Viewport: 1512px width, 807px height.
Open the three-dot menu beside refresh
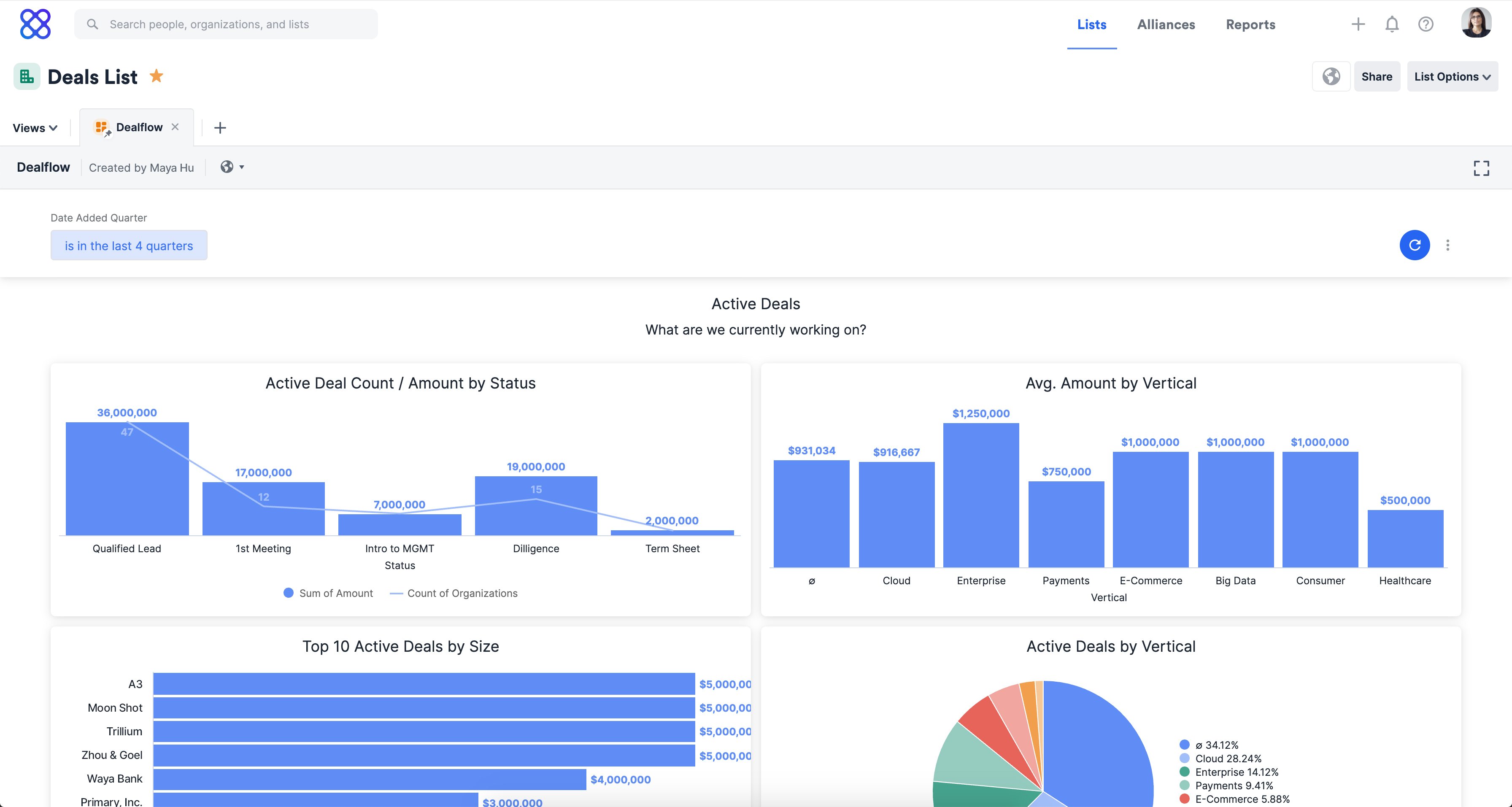click(1447, 246)
